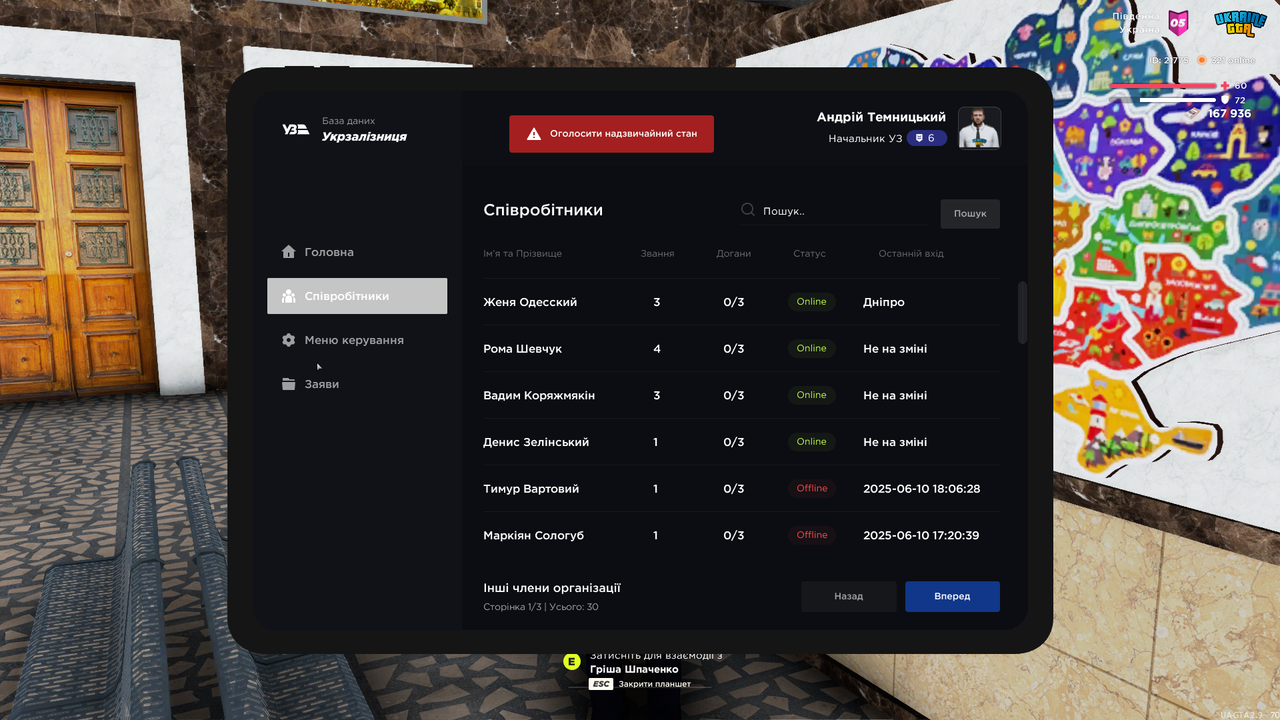Go to next page with Вперед

point(952,596)
